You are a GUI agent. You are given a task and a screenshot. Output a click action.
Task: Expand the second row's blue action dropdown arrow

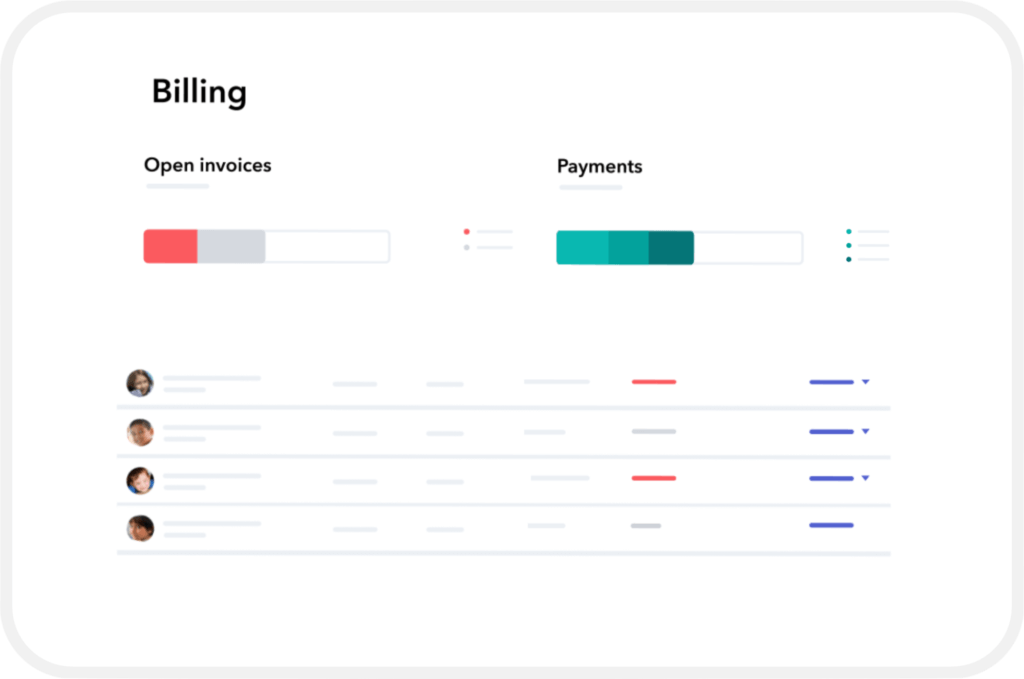(865, 432)
